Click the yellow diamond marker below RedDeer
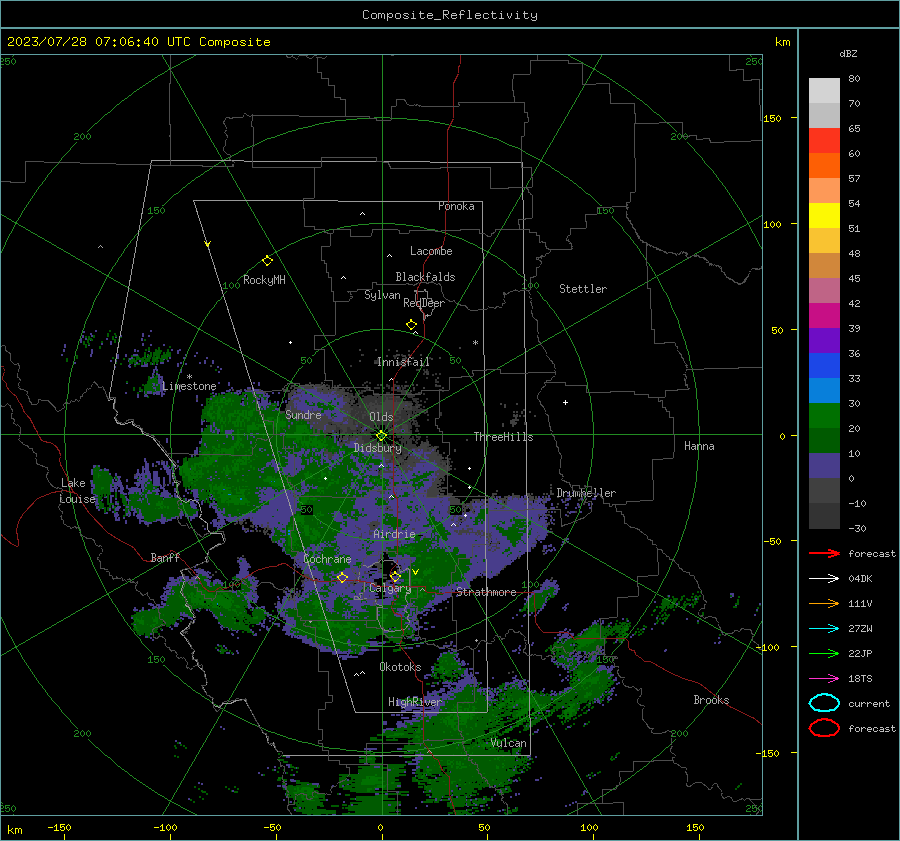Screen dimensions: 900x841 click(x=412, y=325)
